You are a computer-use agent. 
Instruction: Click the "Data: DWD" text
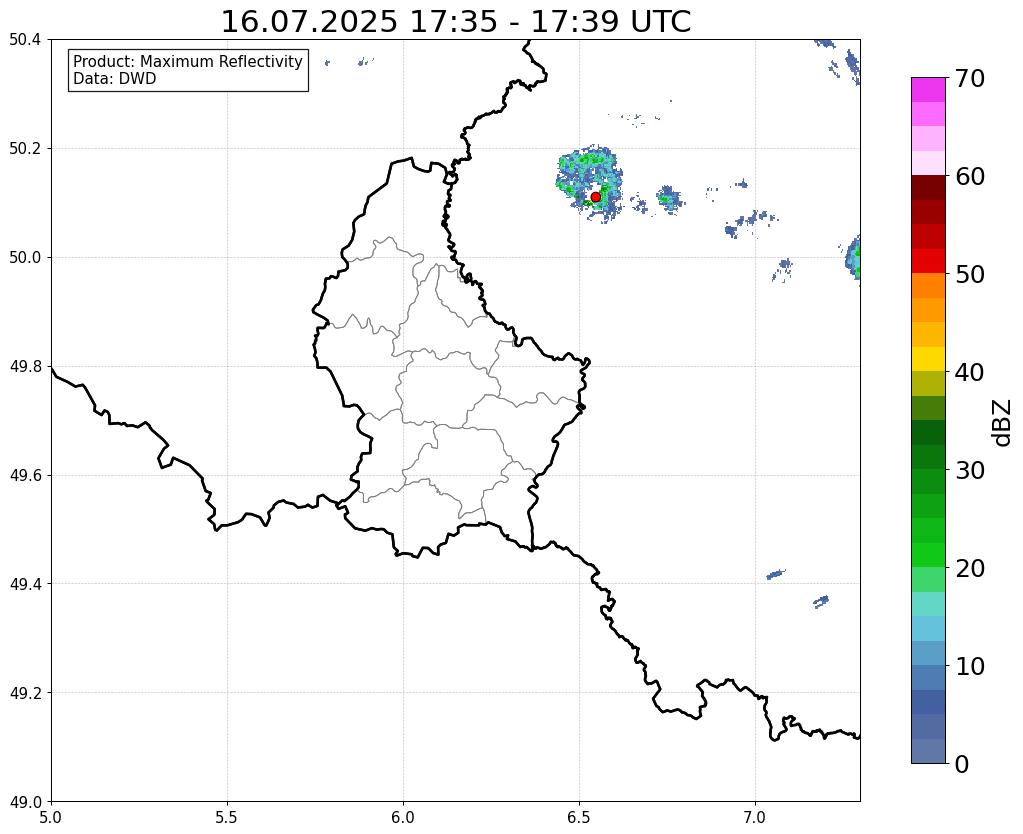coord(115,79)
